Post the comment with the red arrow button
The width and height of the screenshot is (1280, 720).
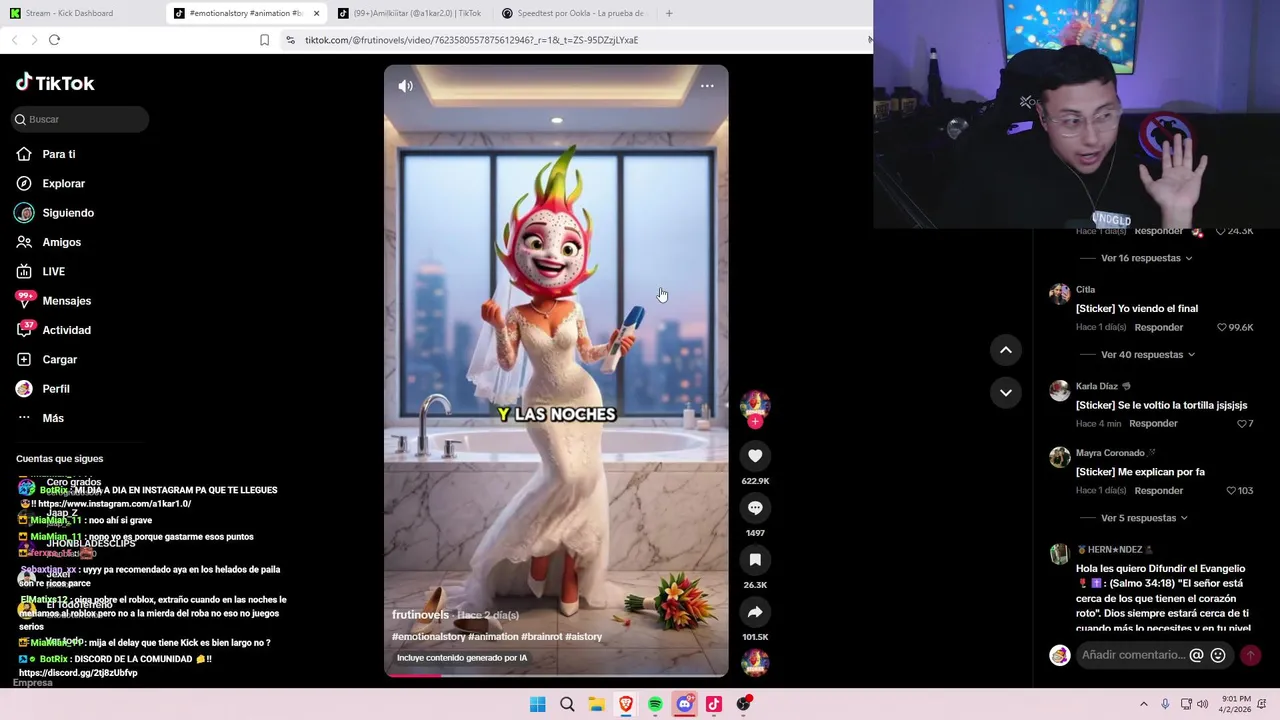(x=1250, y=655)
